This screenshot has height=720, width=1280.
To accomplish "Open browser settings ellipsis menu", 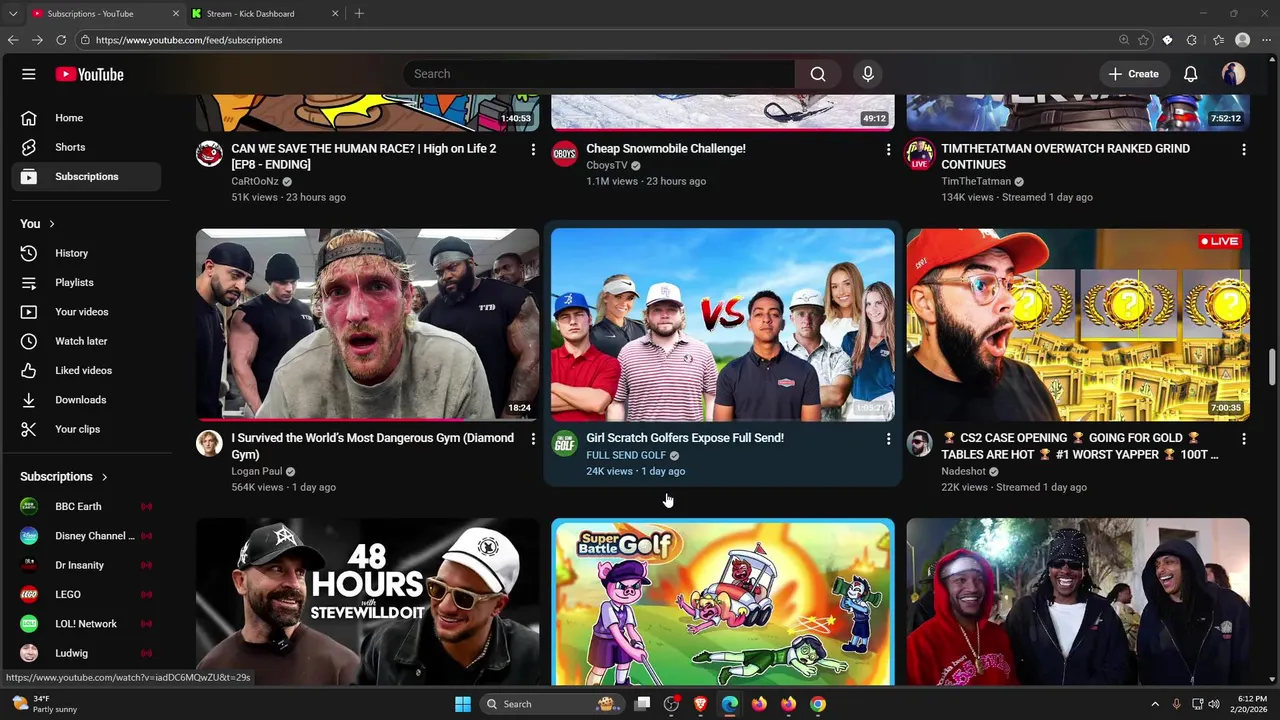I will pos(1267,40).
